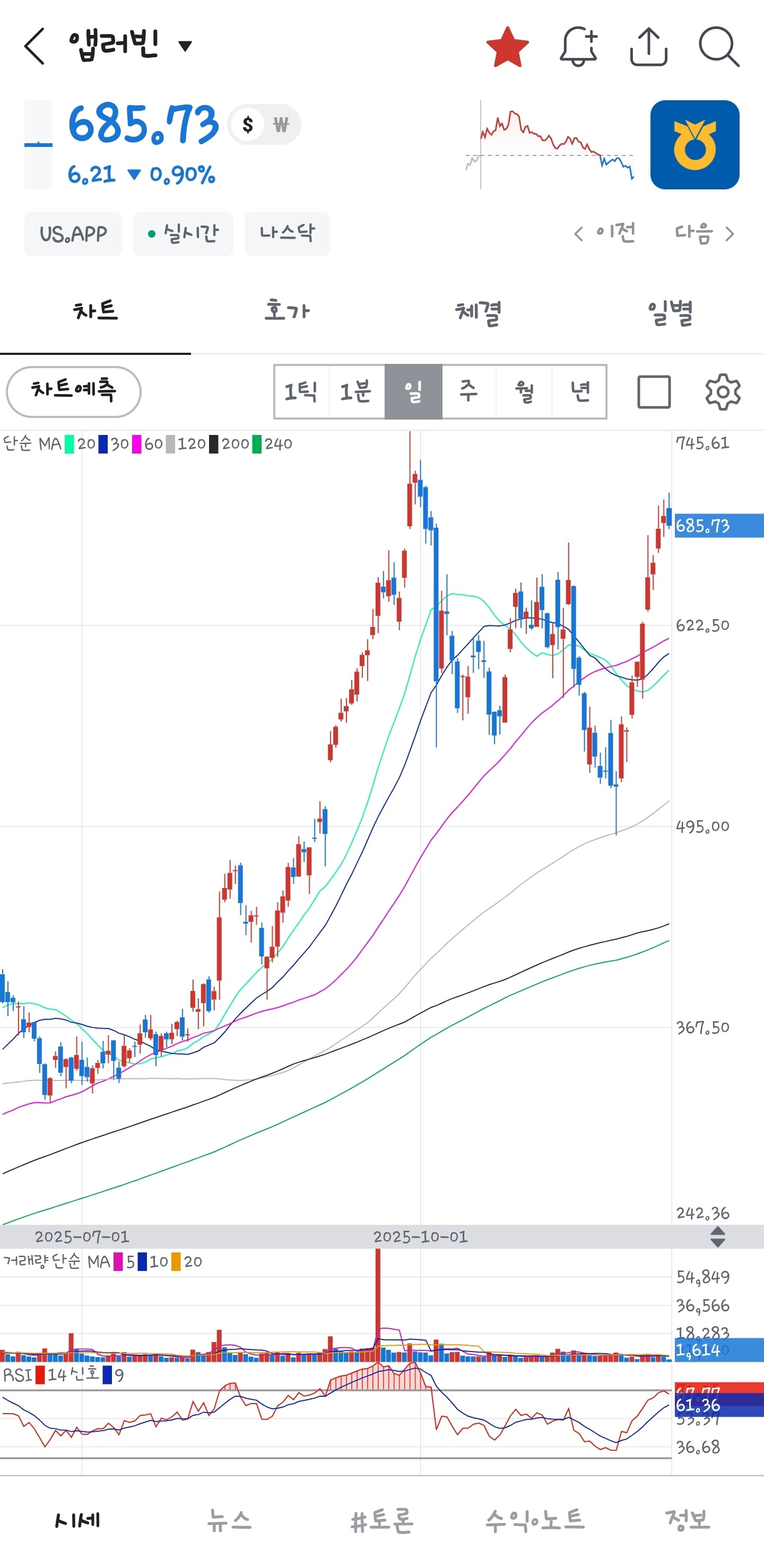Tap the back arrow icon
Viewport: 764px width, 1568px height.
34,46
